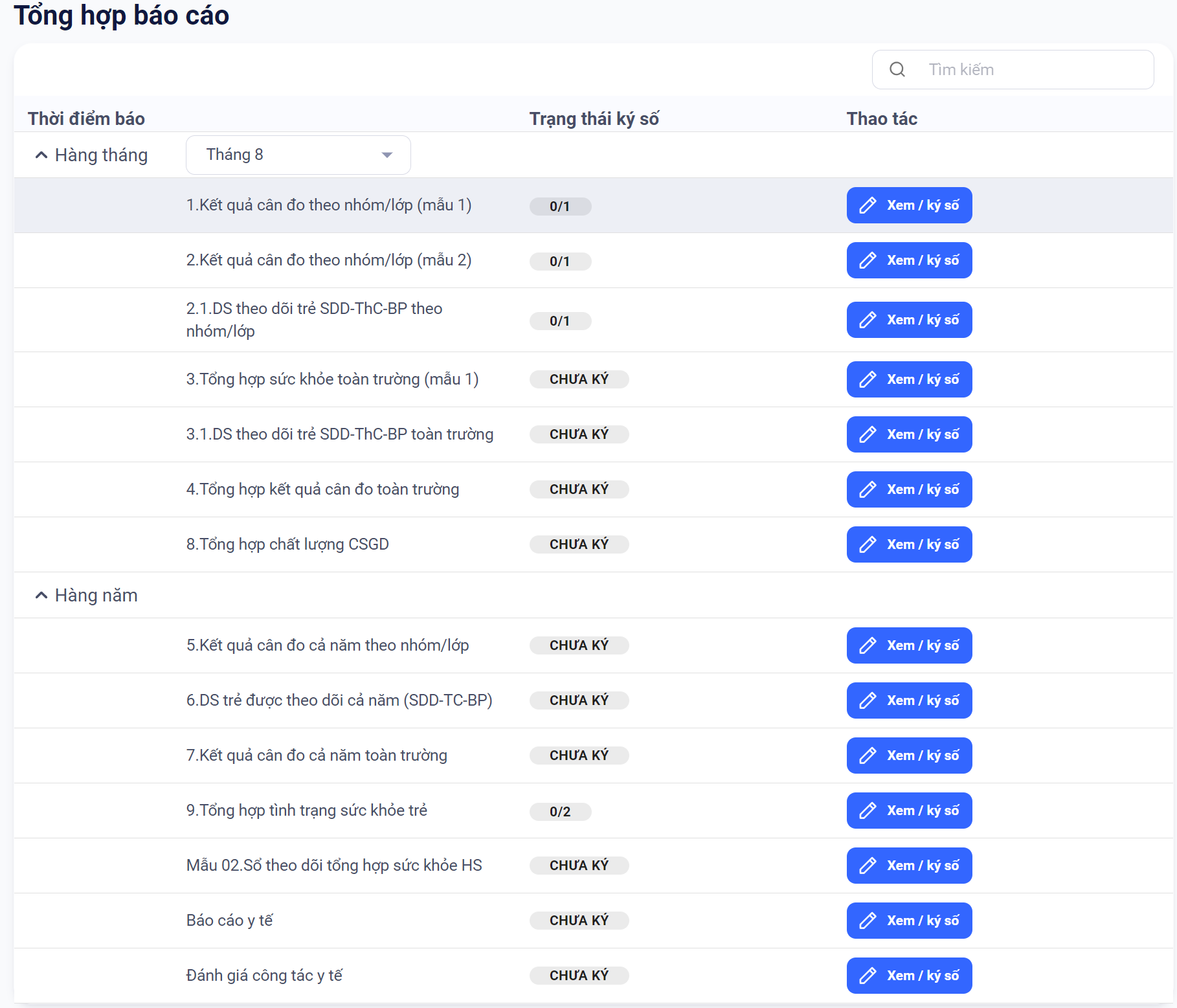Click pencil icon for 6.DS trẻ được theo dõi cả năm
The width and height of the screenshot is (1177, 1008).
click(868, 700)
